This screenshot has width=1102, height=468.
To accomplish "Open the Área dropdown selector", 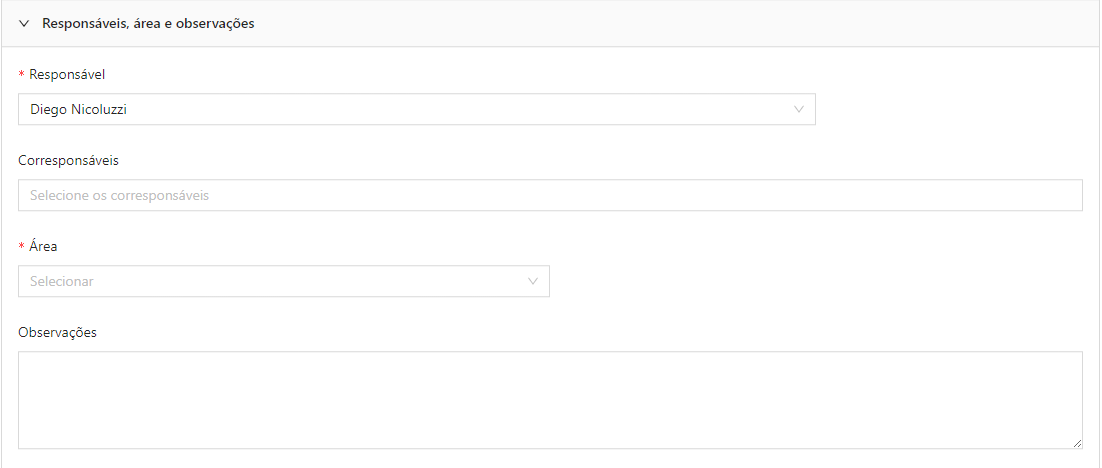I will point(284,281).
